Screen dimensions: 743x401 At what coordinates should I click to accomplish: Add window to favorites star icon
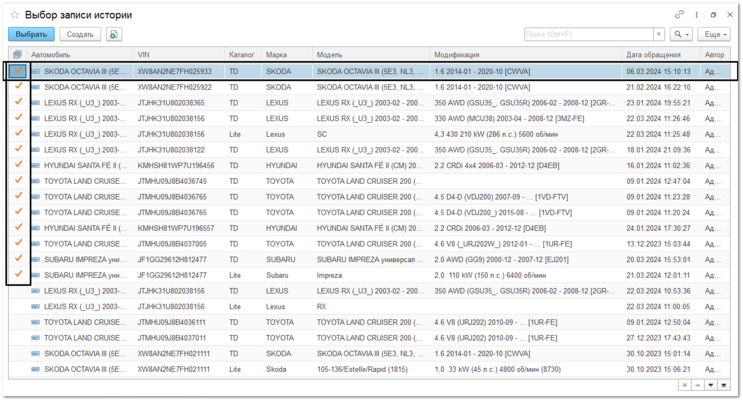[15, 15]
